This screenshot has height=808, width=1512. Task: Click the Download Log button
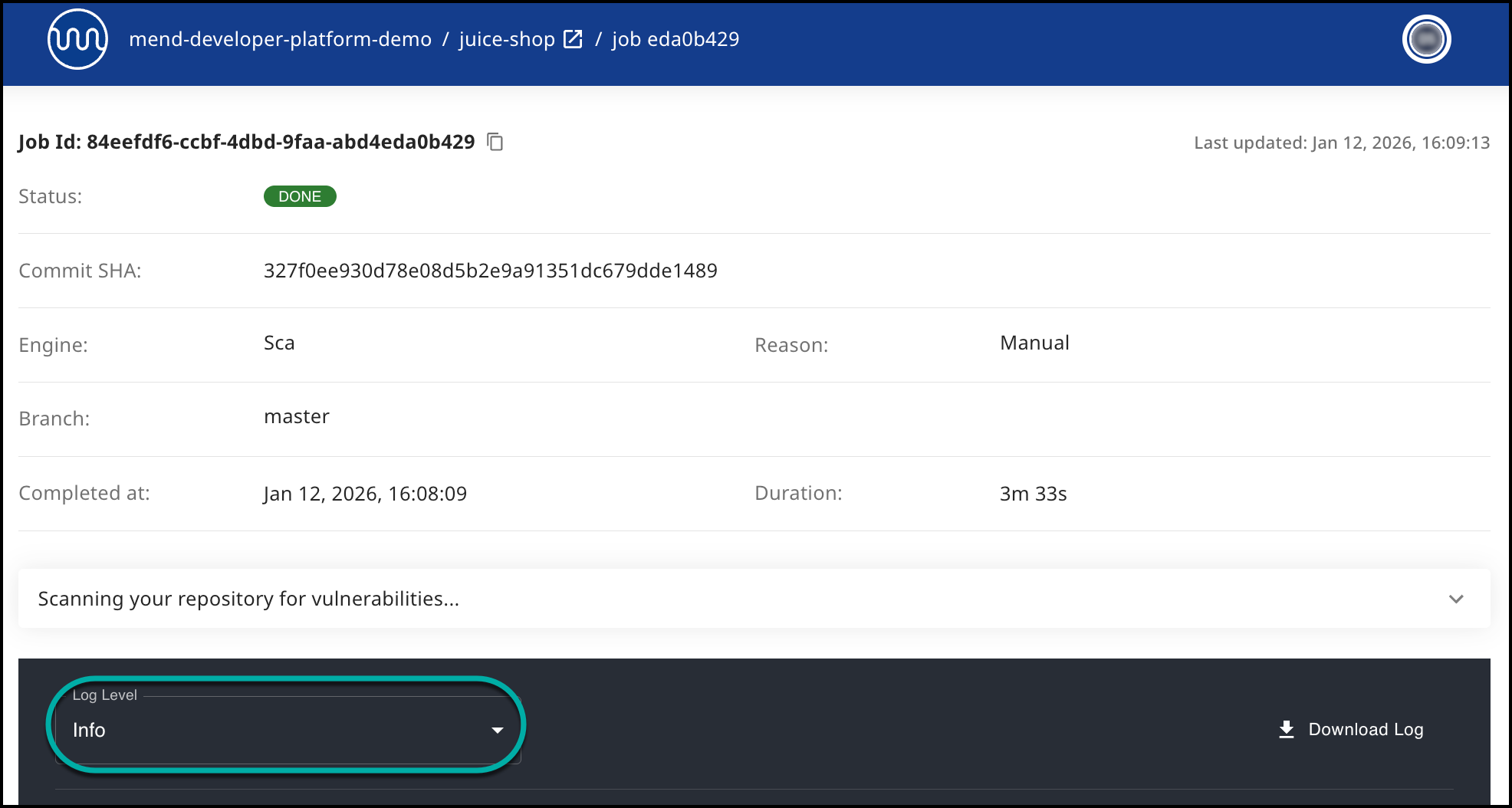tap(1351, 729)
